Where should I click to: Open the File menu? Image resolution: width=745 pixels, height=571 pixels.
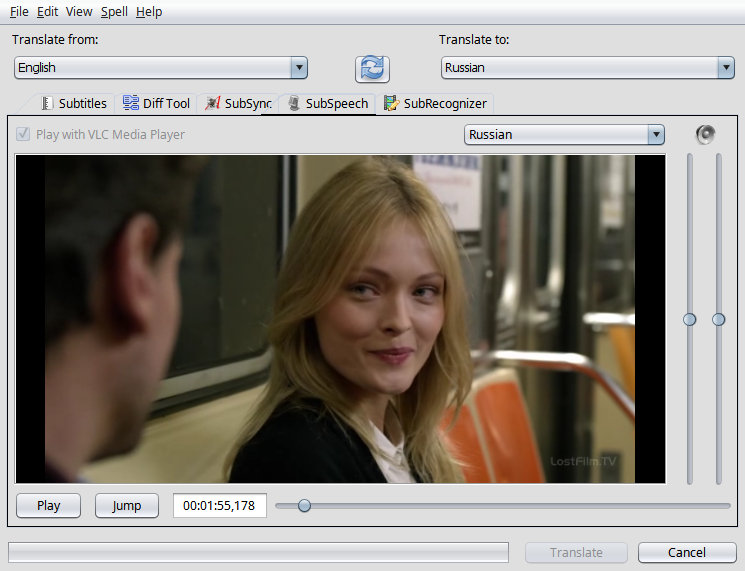coord(19,11)
